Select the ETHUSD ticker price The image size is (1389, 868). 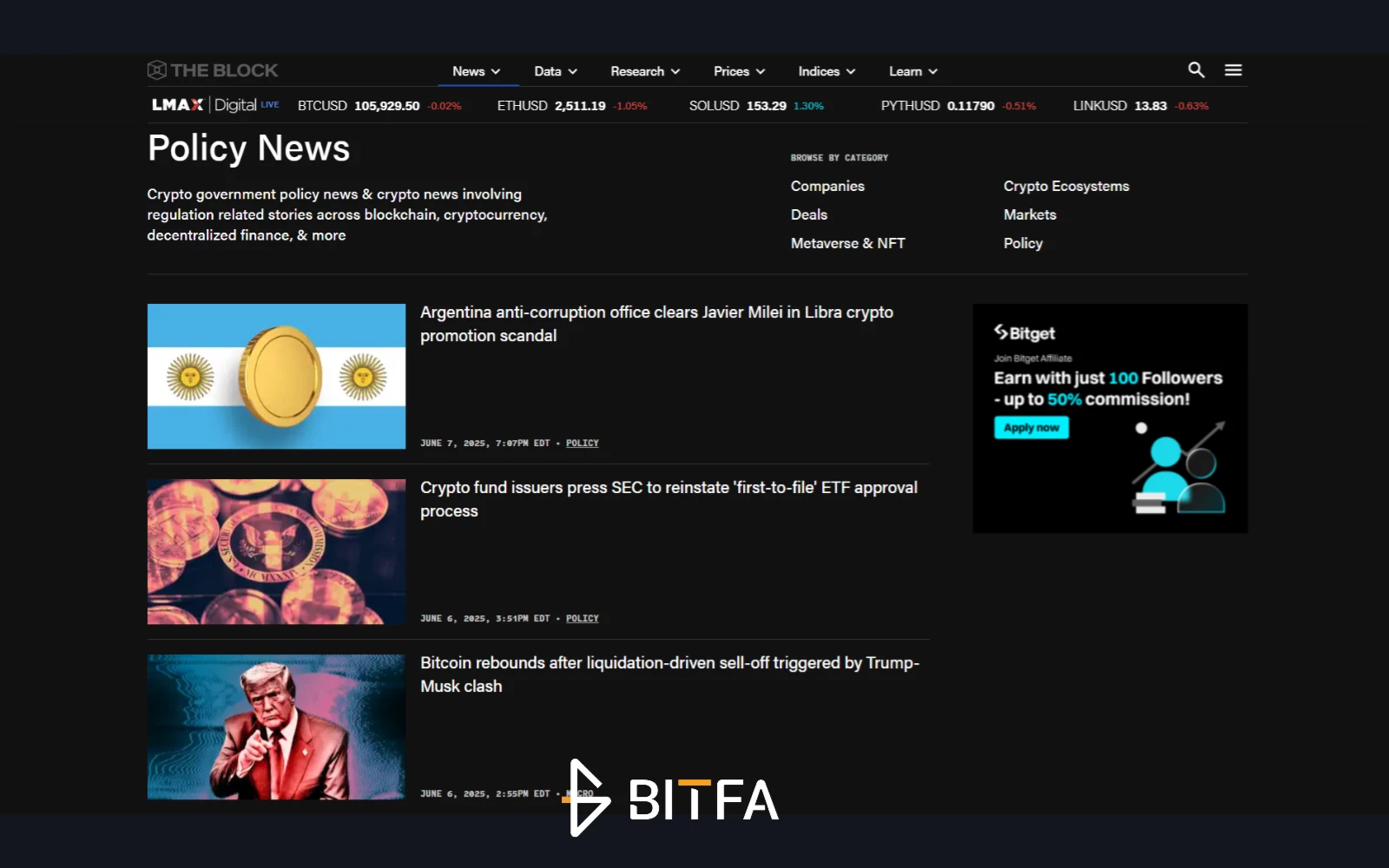tap(580, 106)
